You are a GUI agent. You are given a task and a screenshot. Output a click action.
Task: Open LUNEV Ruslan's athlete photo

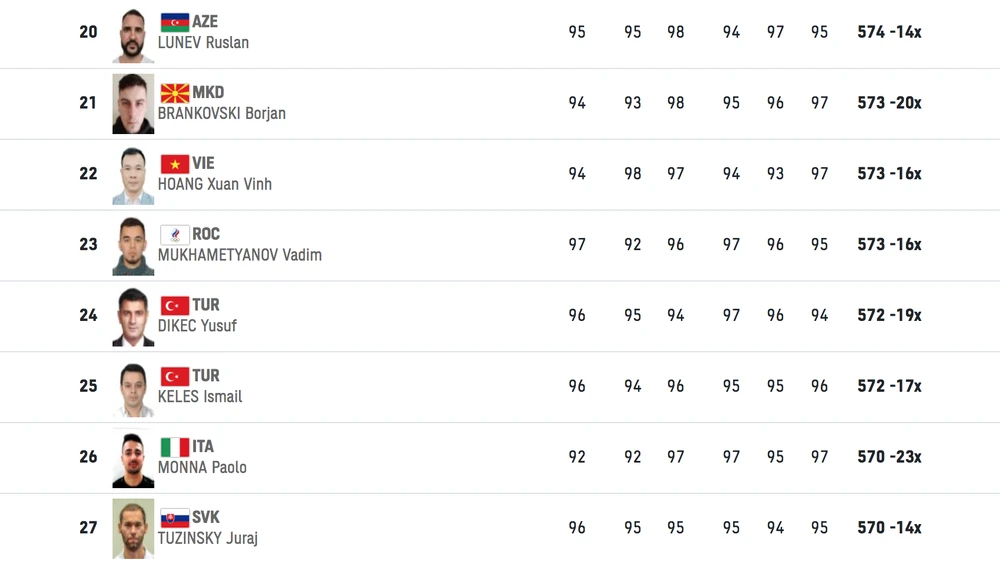[133, 34]
